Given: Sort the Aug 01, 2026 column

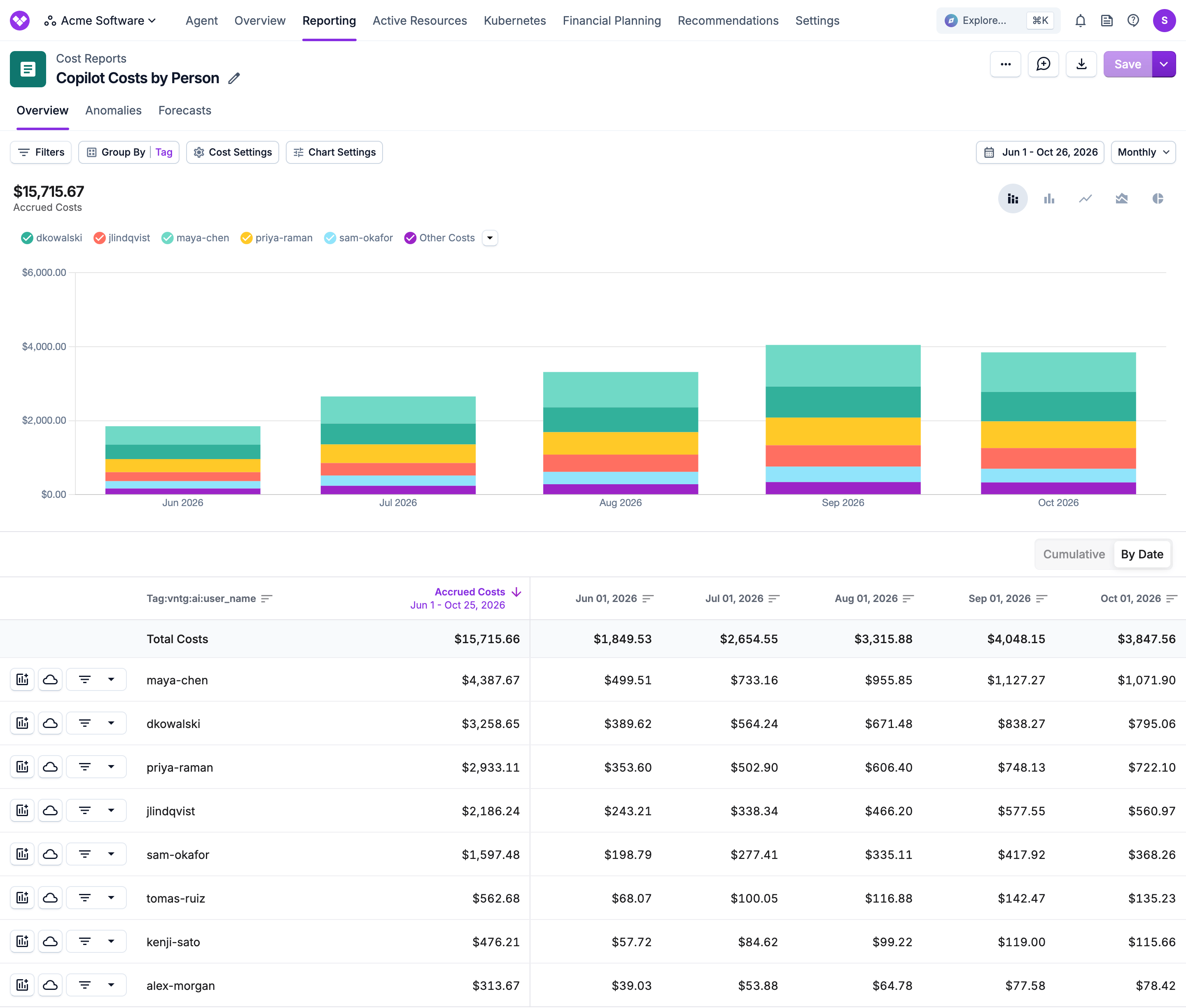Looking at the screenshot, I should point(908,598).
